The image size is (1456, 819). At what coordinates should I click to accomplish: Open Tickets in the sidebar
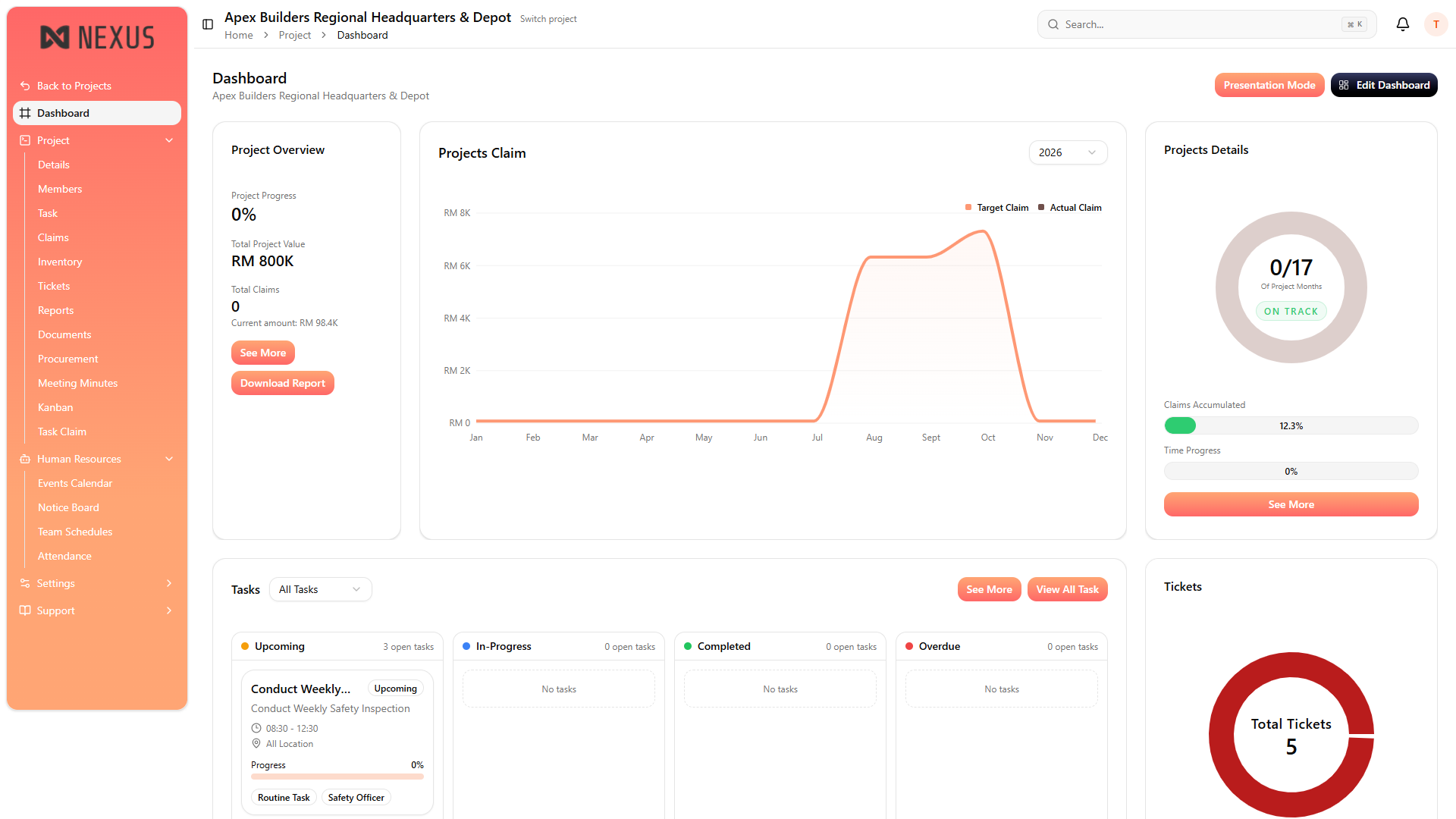pyautogui.click(x=54, y=286)
